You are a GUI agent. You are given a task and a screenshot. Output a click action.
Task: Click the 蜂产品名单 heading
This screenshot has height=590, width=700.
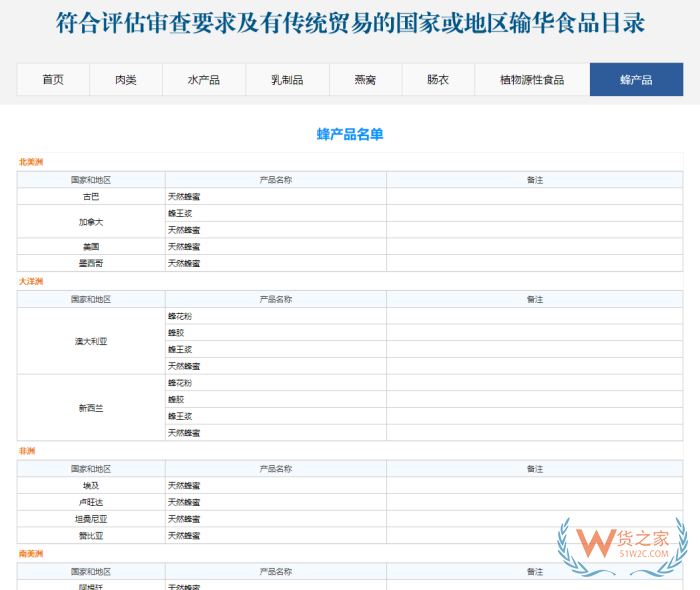[350, 134]
